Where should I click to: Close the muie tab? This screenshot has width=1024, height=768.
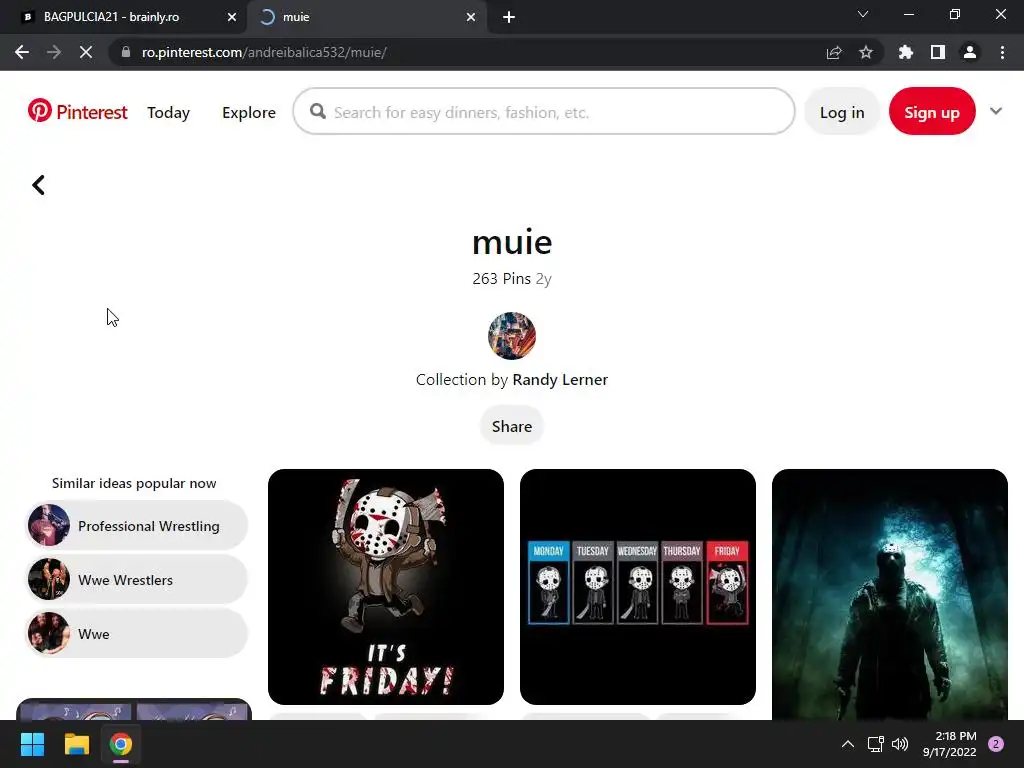[x=471, y=17]
